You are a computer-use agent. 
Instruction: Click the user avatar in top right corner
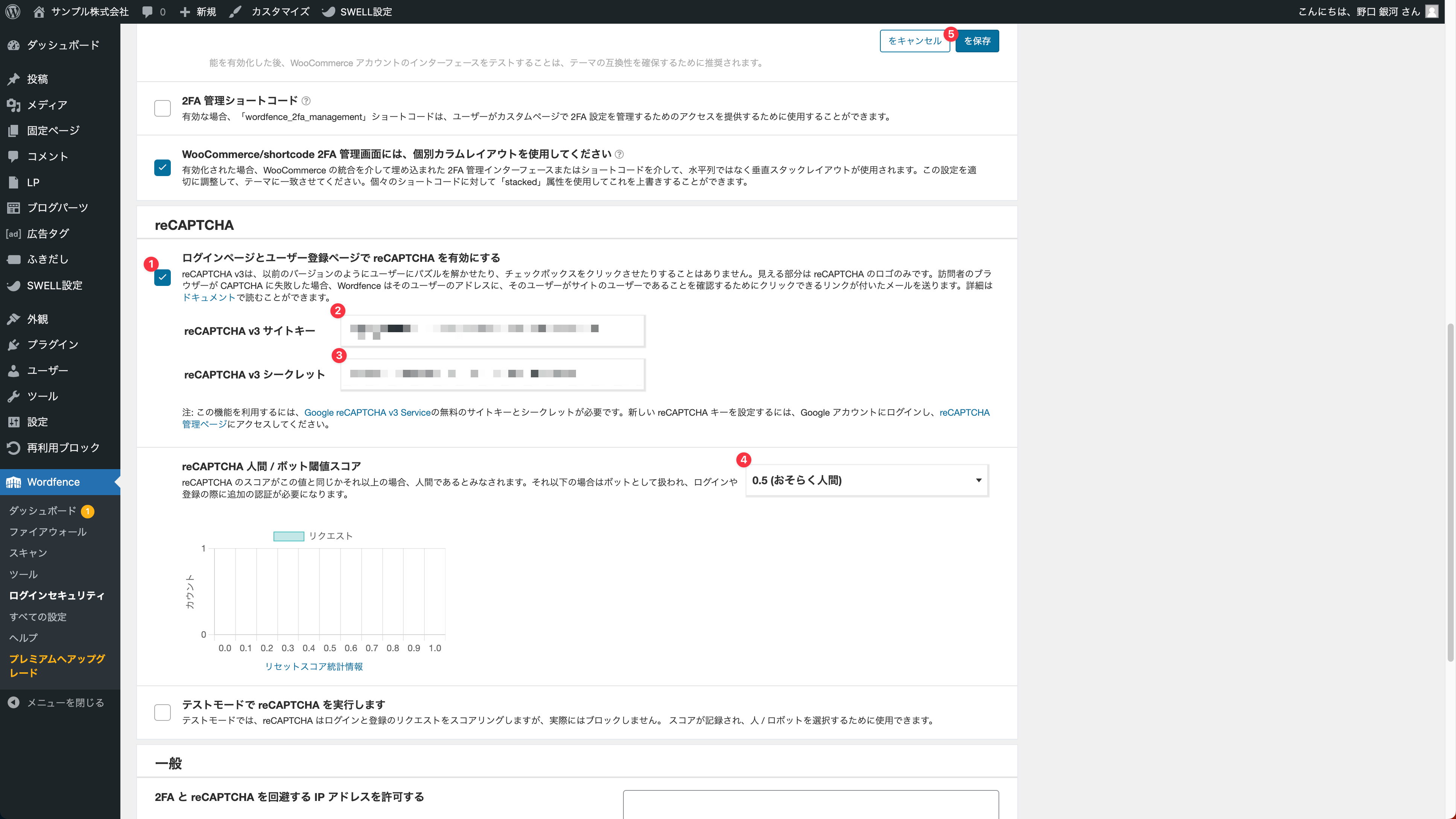[x=1432, y=11]
